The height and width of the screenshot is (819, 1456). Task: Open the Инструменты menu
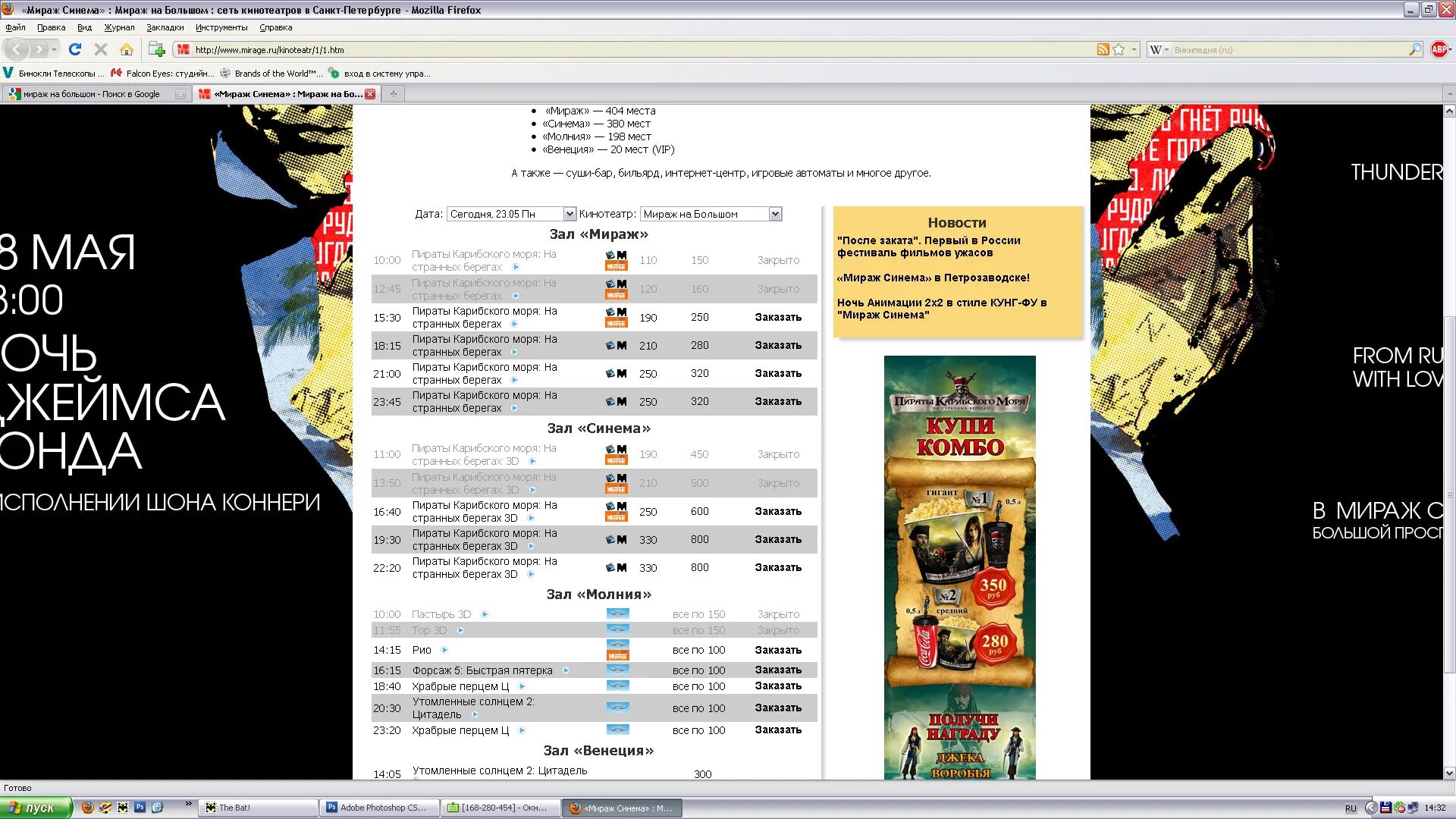point(221,27)
